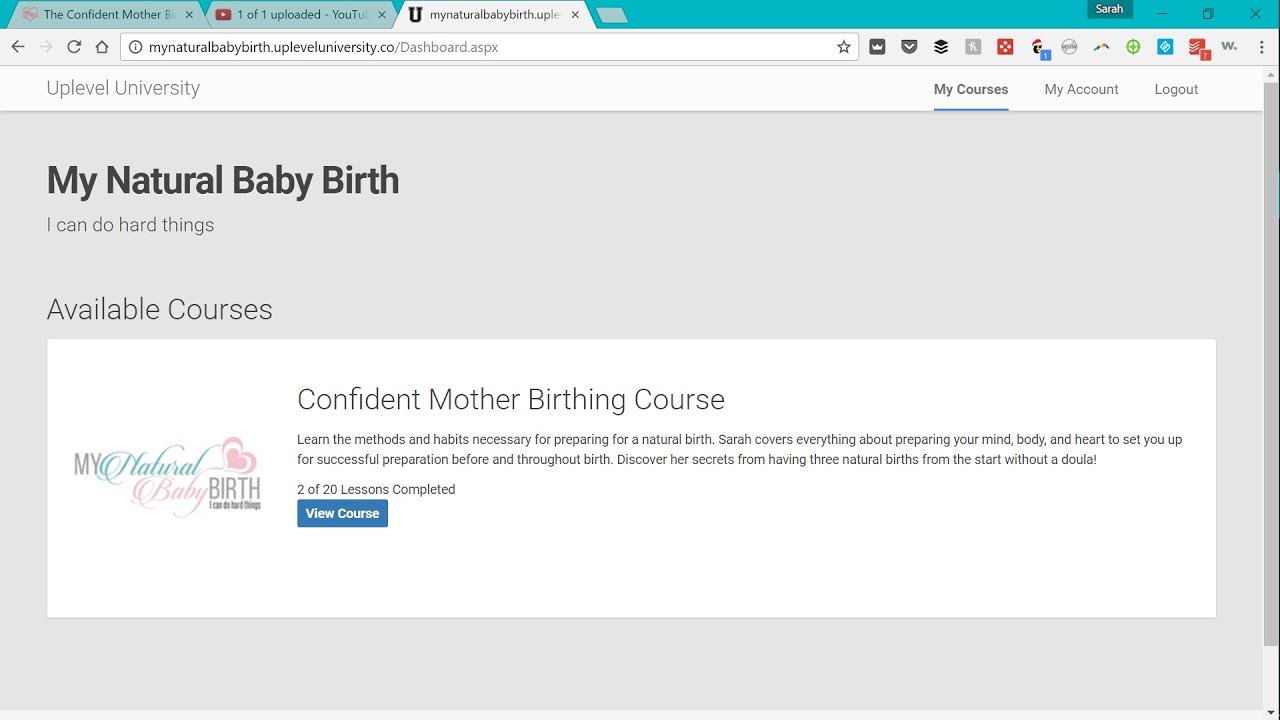
Task: Click the browser forward arrow
Action: pyautogui.click(x=46, y=47)
